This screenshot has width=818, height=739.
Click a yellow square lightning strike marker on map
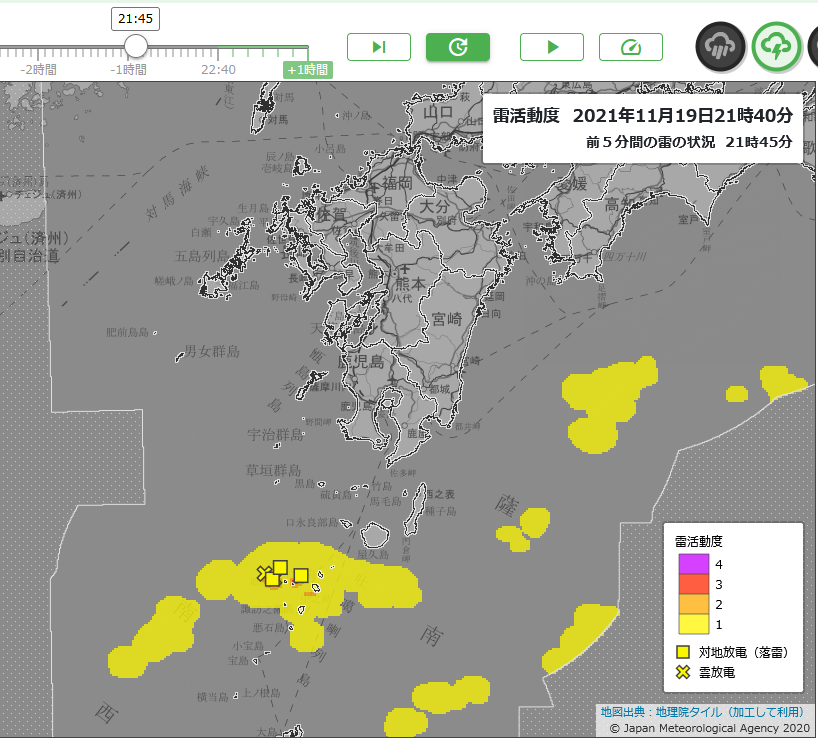[281, 566]
